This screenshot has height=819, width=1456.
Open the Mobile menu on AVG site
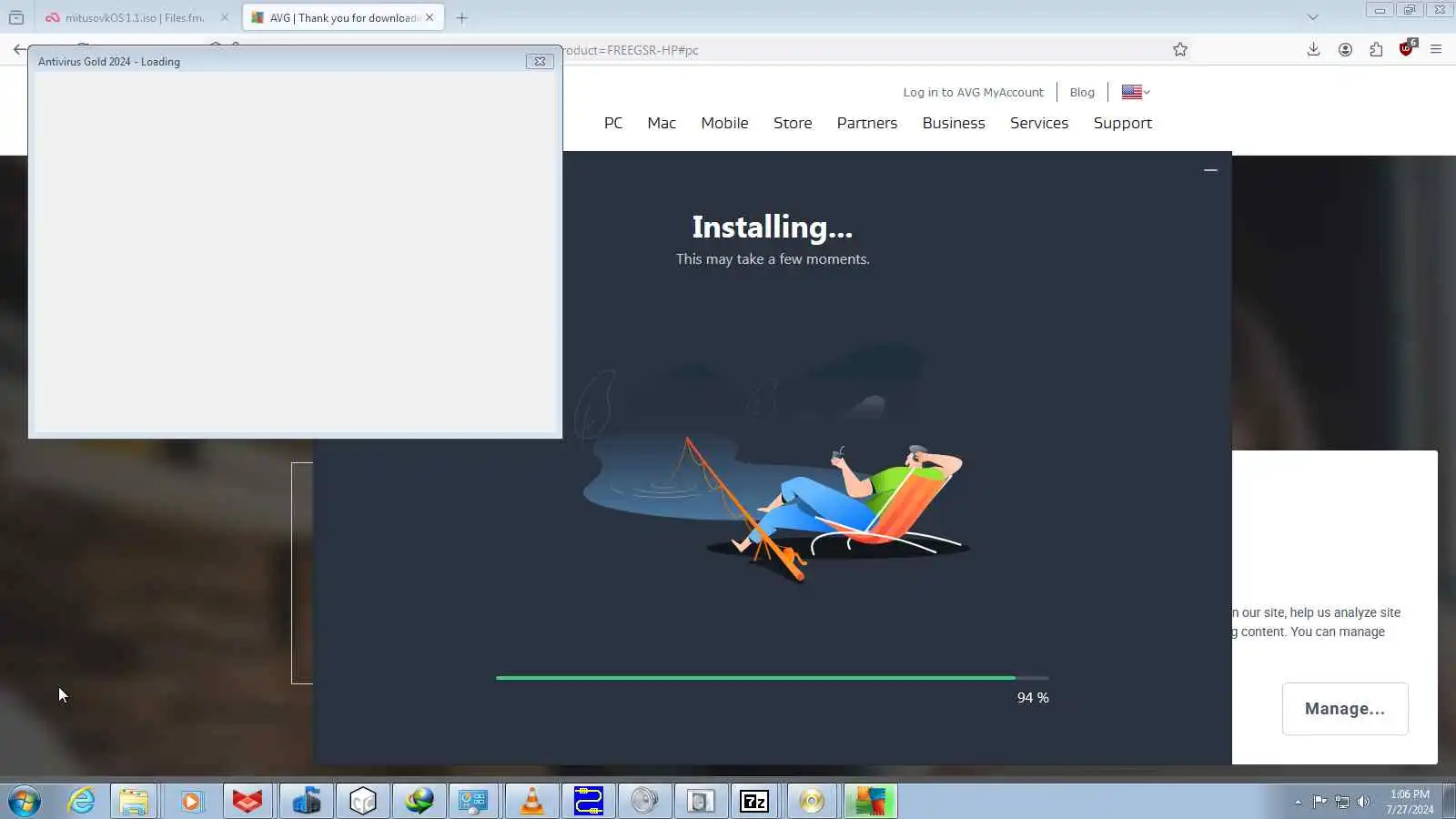pos(724,123)
